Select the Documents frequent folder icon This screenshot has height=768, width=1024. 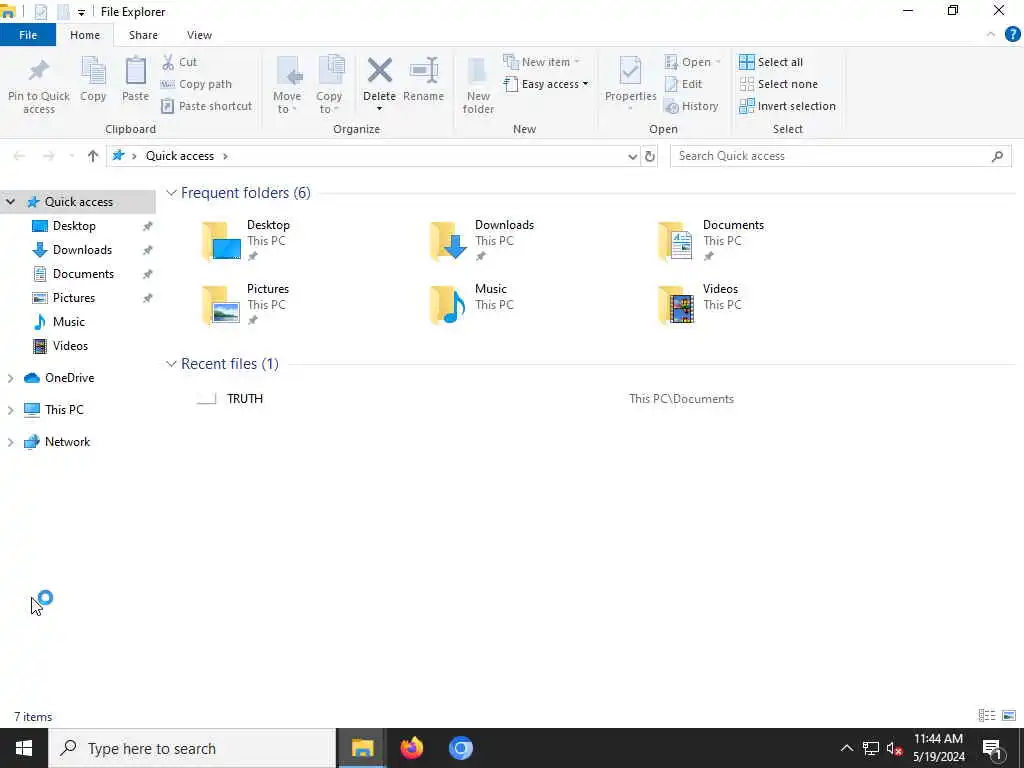[676, 241]
